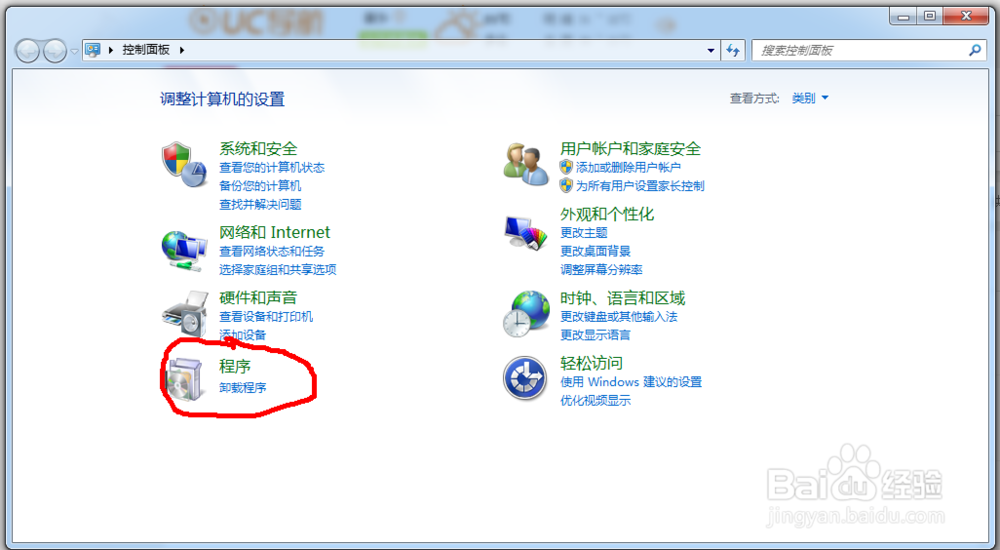The height and width of the screenshot is (550, 1000).
Task: Click 查找并解决问题 link
Action: point(260,204)
